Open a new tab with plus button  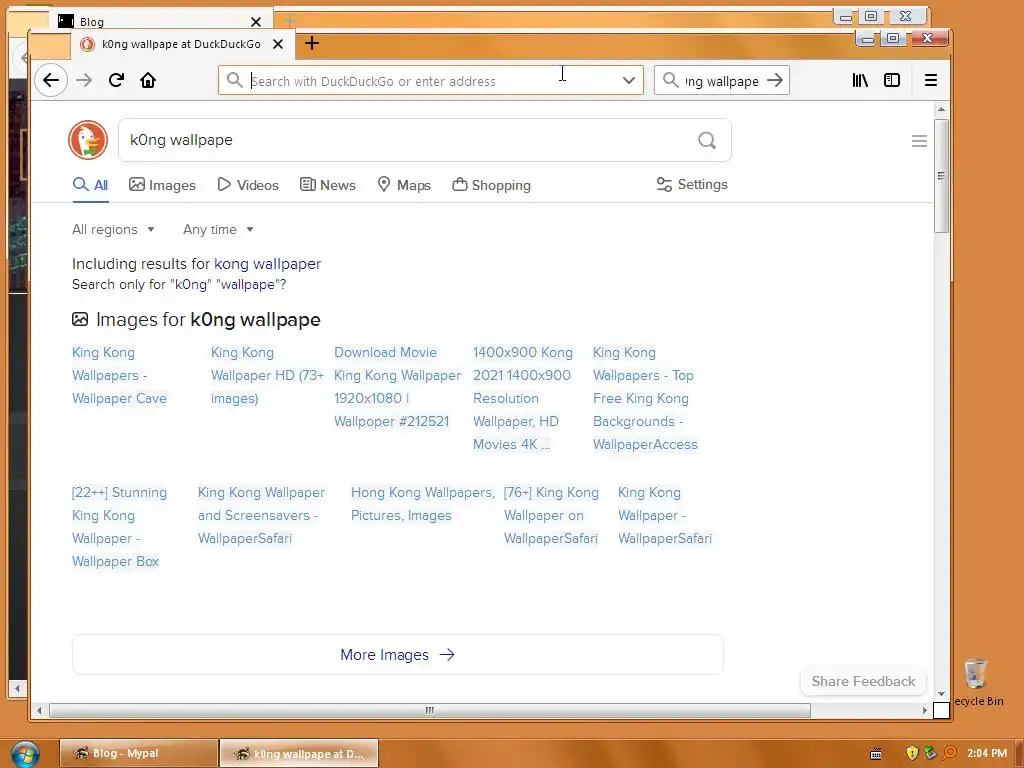click(x=312, y=43)
